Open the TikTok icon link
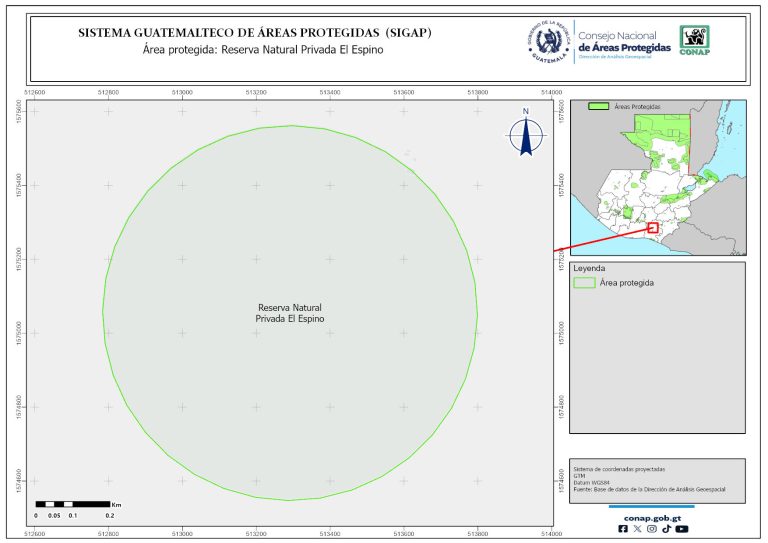768x543 pixels. click(x=666, y=529)
